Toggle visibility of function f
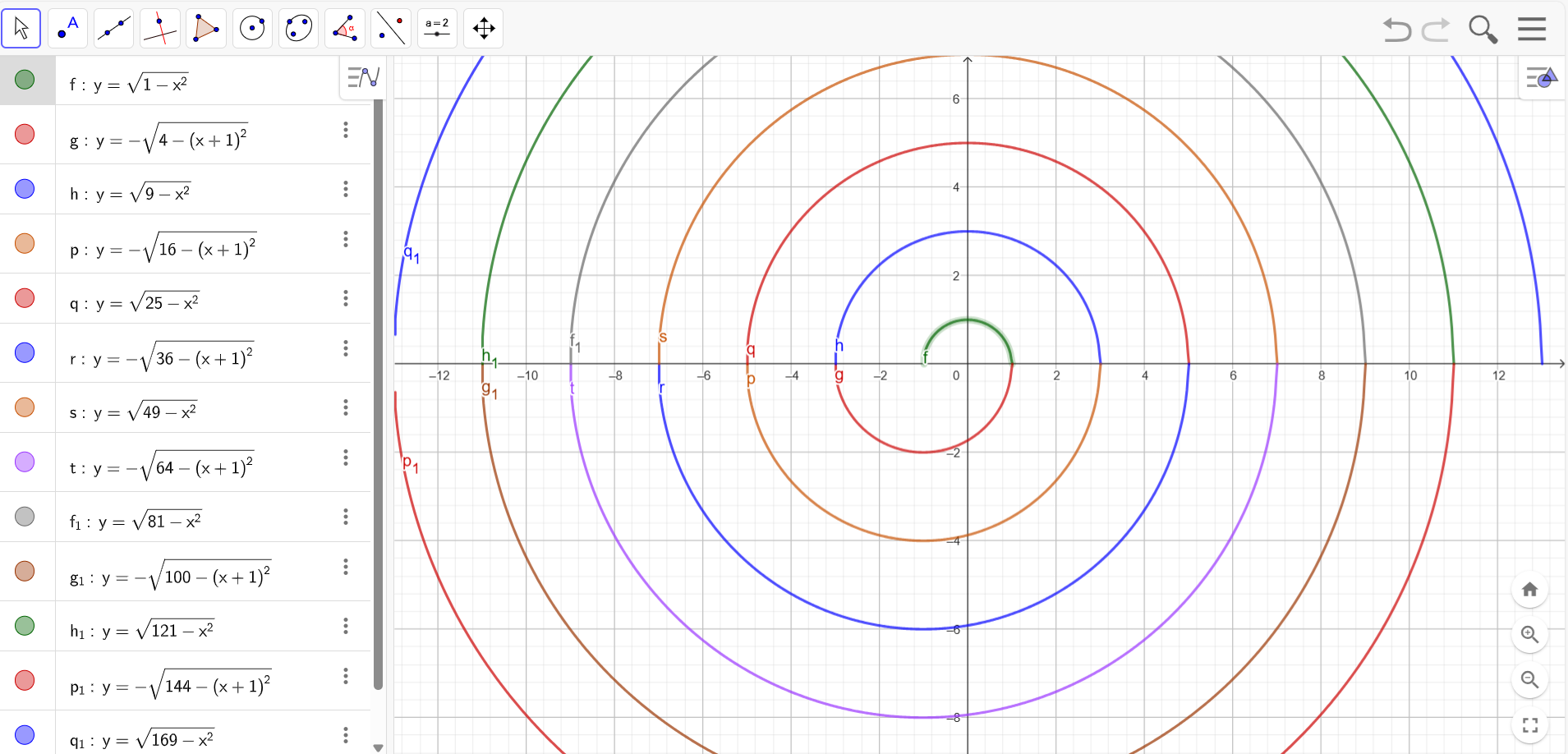Viewport: 1568px width, 754px height. (x=25, y=80)
